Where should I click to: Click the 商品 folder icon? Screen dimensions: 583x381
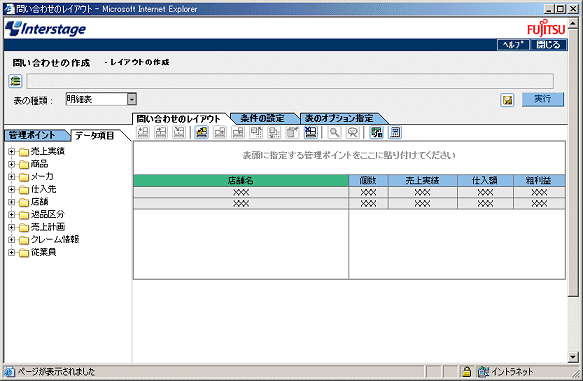24,164
